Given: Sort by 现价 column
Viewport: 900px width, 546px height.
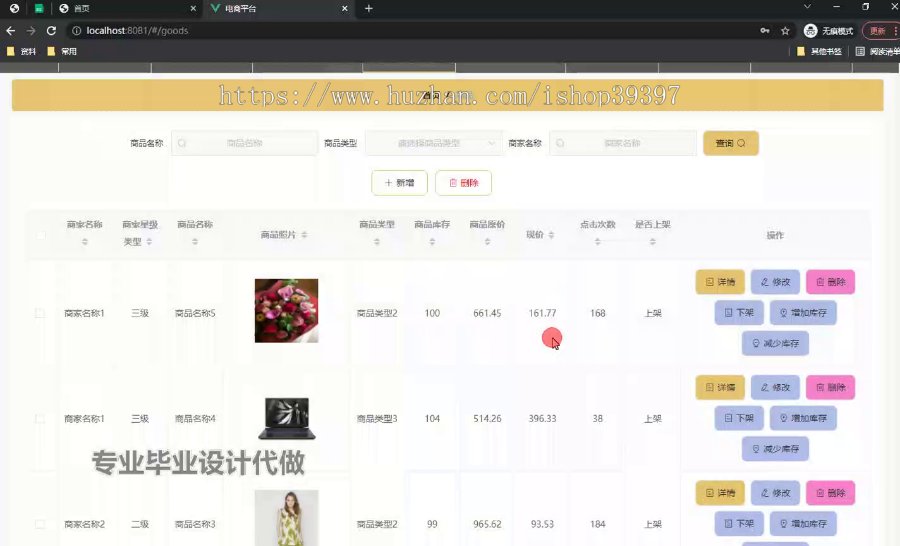Looking at the screenshot, I should tap(551, 234).
